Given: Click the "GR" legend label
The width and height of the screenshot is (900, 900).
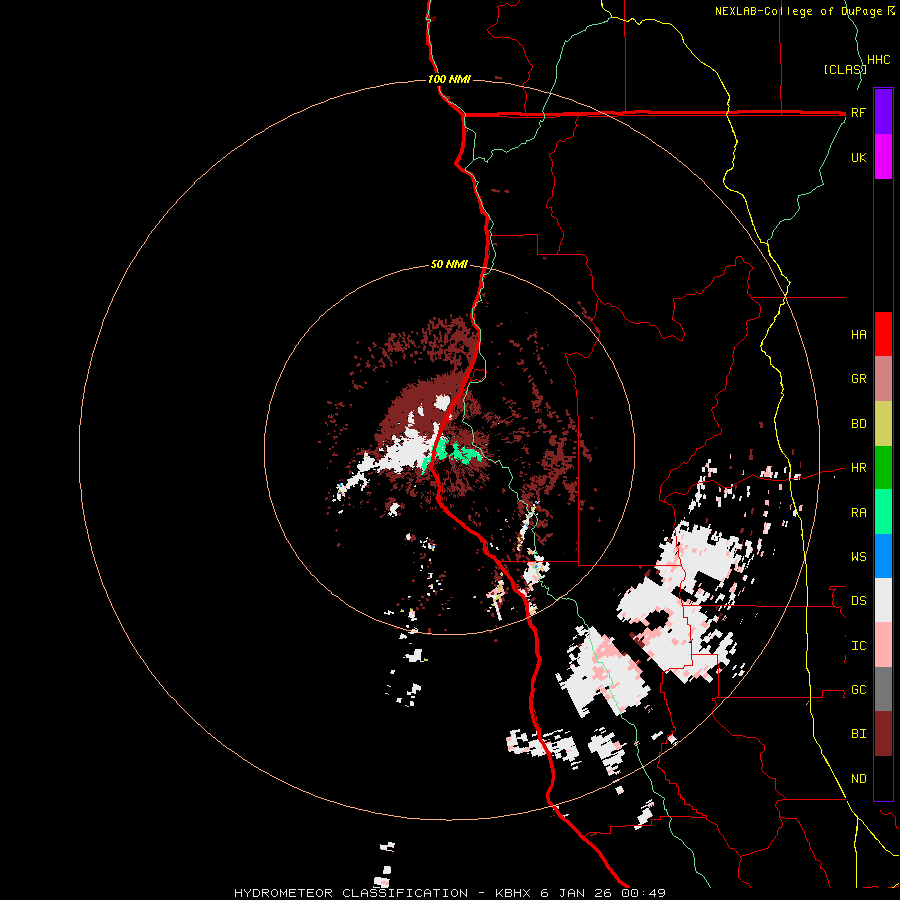Looking at the screenshot, I should (858, 379).
